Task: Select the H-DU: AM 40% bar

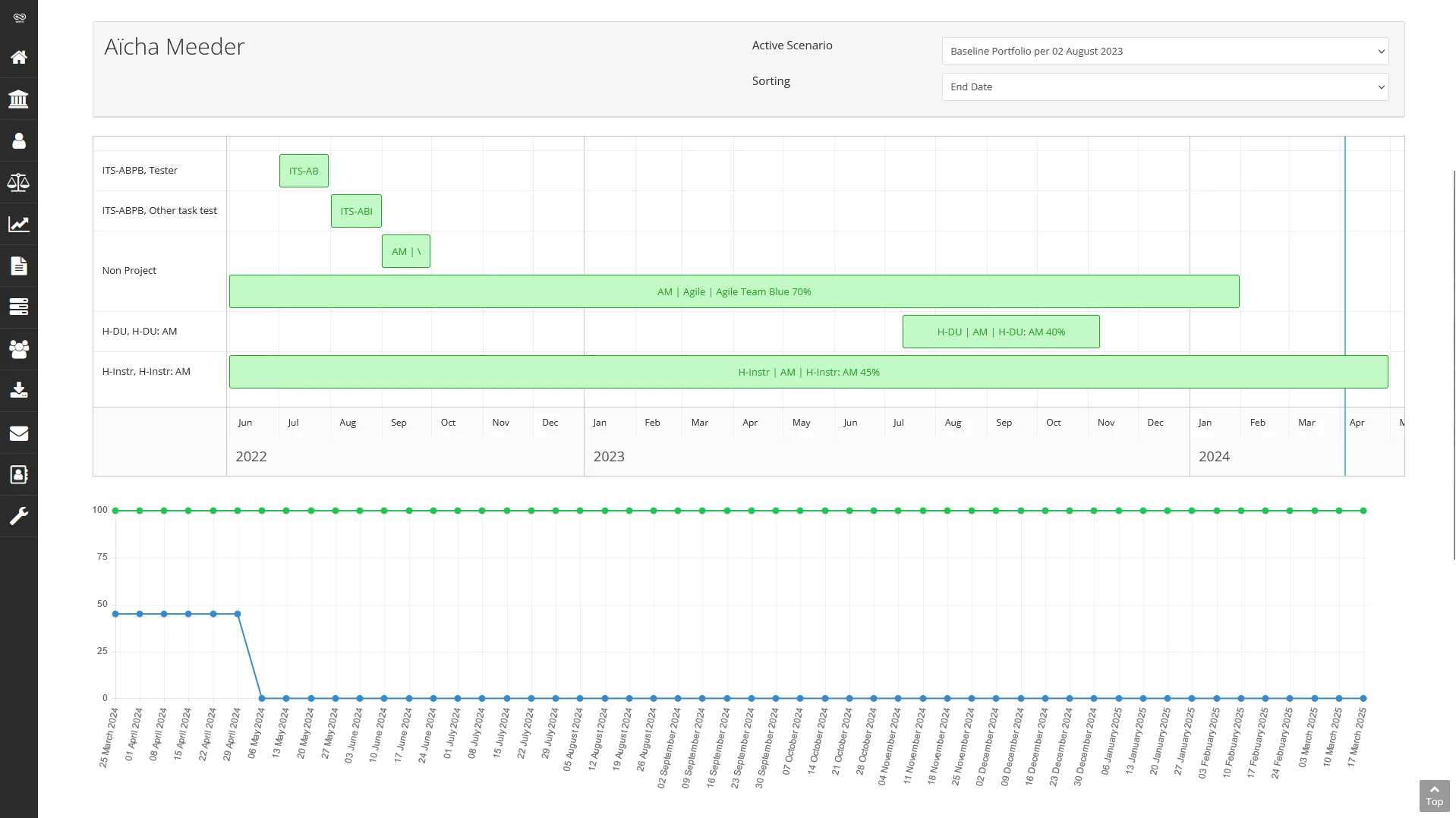Action: [1001, 332]
